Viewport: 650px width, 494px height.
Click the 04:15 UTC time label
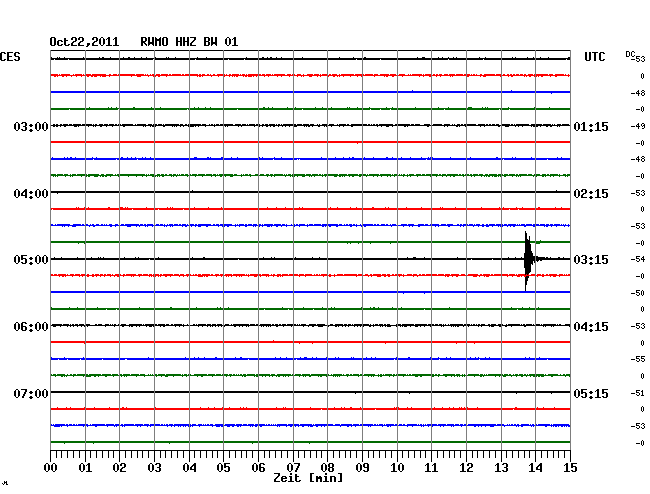pyautogui.click(x=591, y=327)
